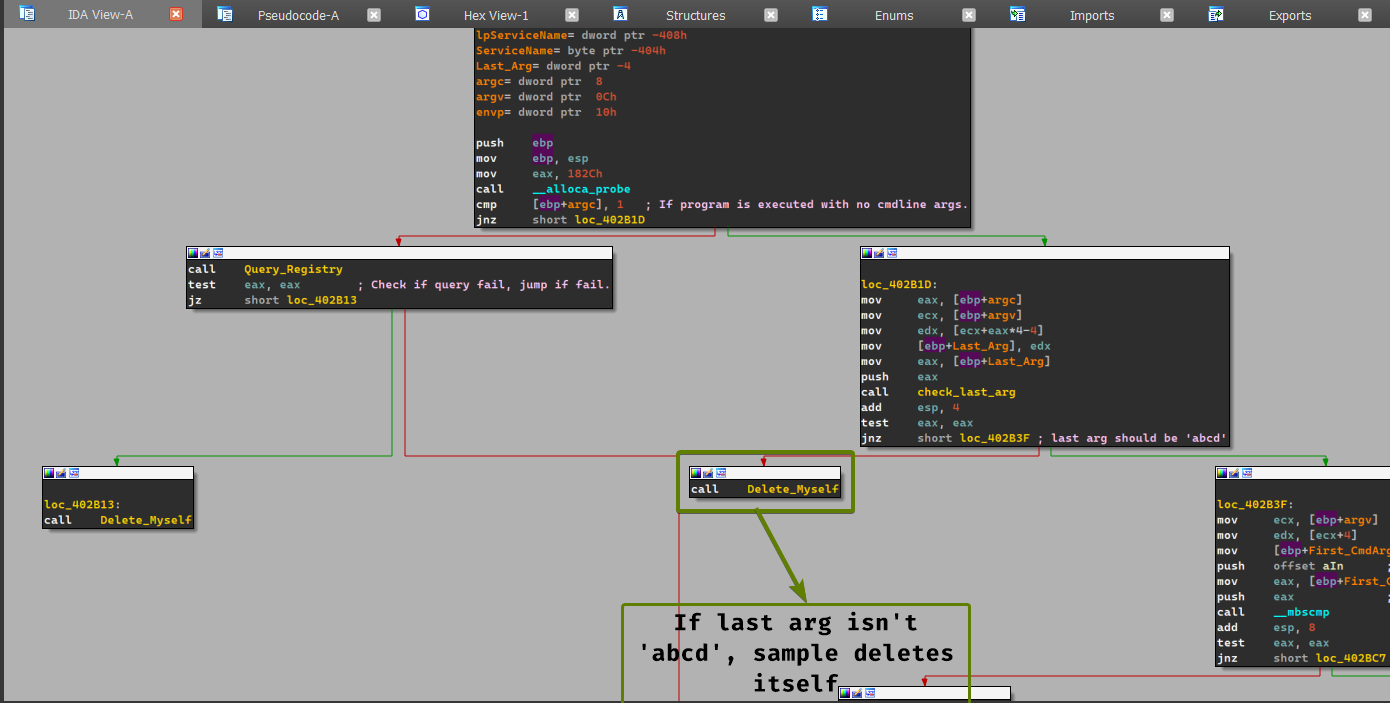Select the Query_Registry call target
Image resolution: width=1390 pixels, height=703 pixels.
pos(293,269)
